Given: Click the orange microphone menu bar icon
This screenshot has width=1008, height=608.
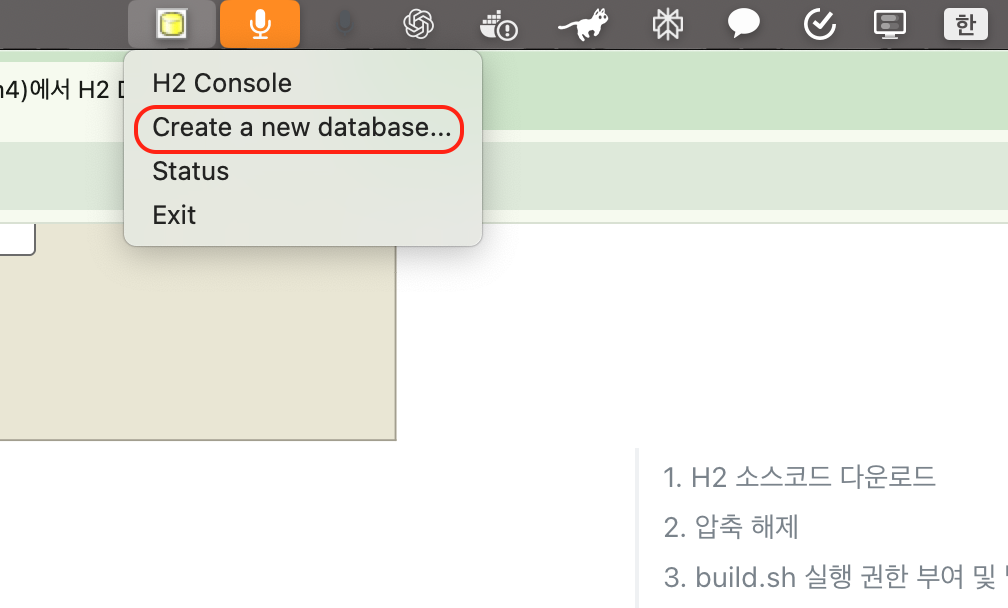Looking at the screenshot, I should pos(260,24).
